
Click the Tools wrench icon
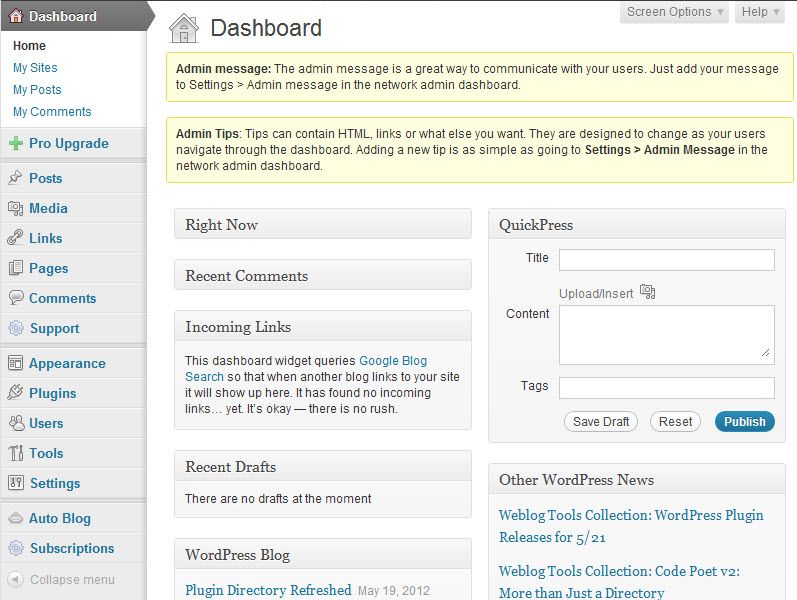(x=16, y=453)
